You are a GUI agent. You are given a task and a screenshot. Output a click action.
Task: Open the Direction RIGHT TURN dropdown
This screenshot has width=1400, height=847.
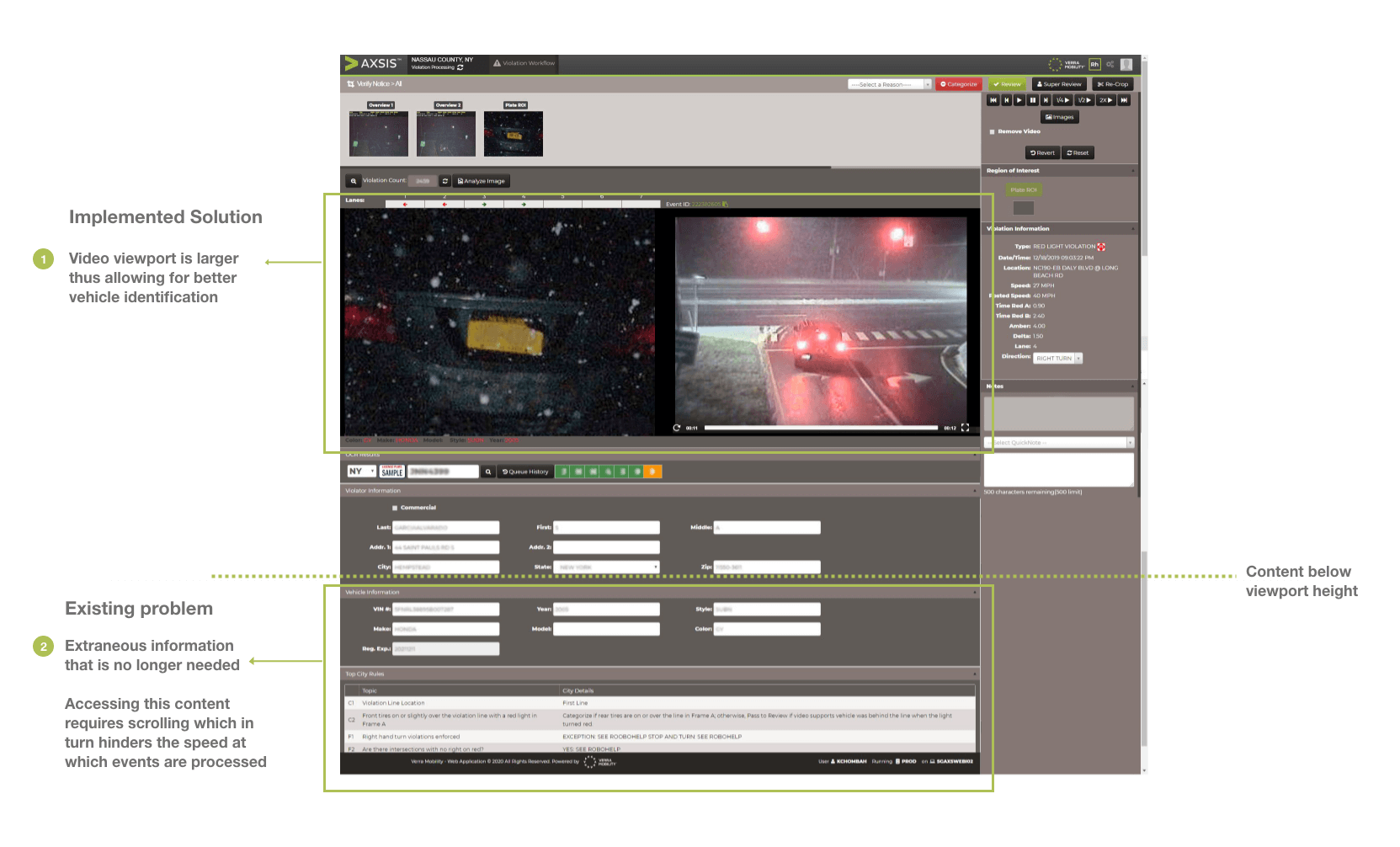click(x=1057, y=359)
